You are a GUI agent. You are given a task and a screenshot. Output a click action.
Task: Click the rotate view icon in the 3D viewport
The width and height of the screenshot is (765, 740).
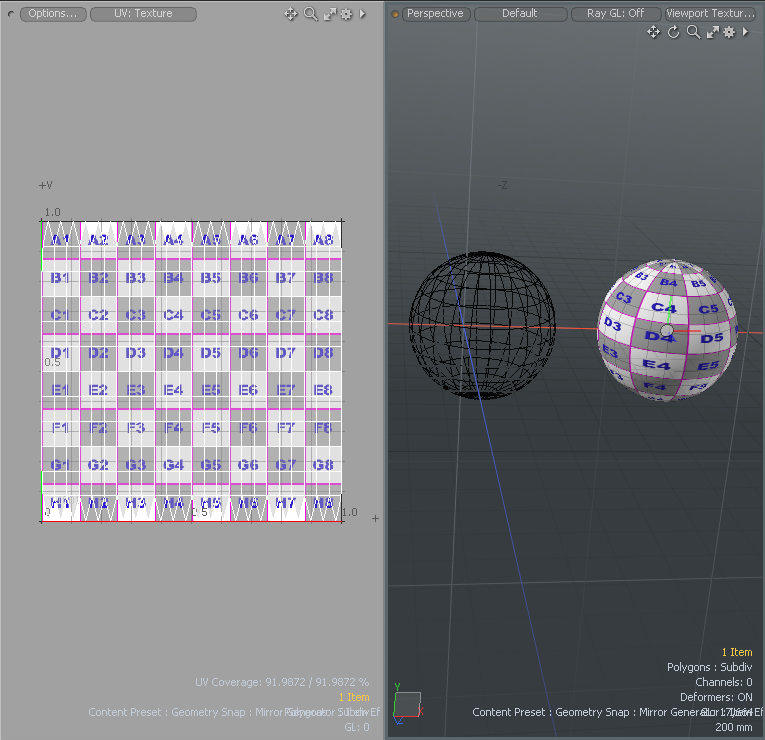coord(673,32)
